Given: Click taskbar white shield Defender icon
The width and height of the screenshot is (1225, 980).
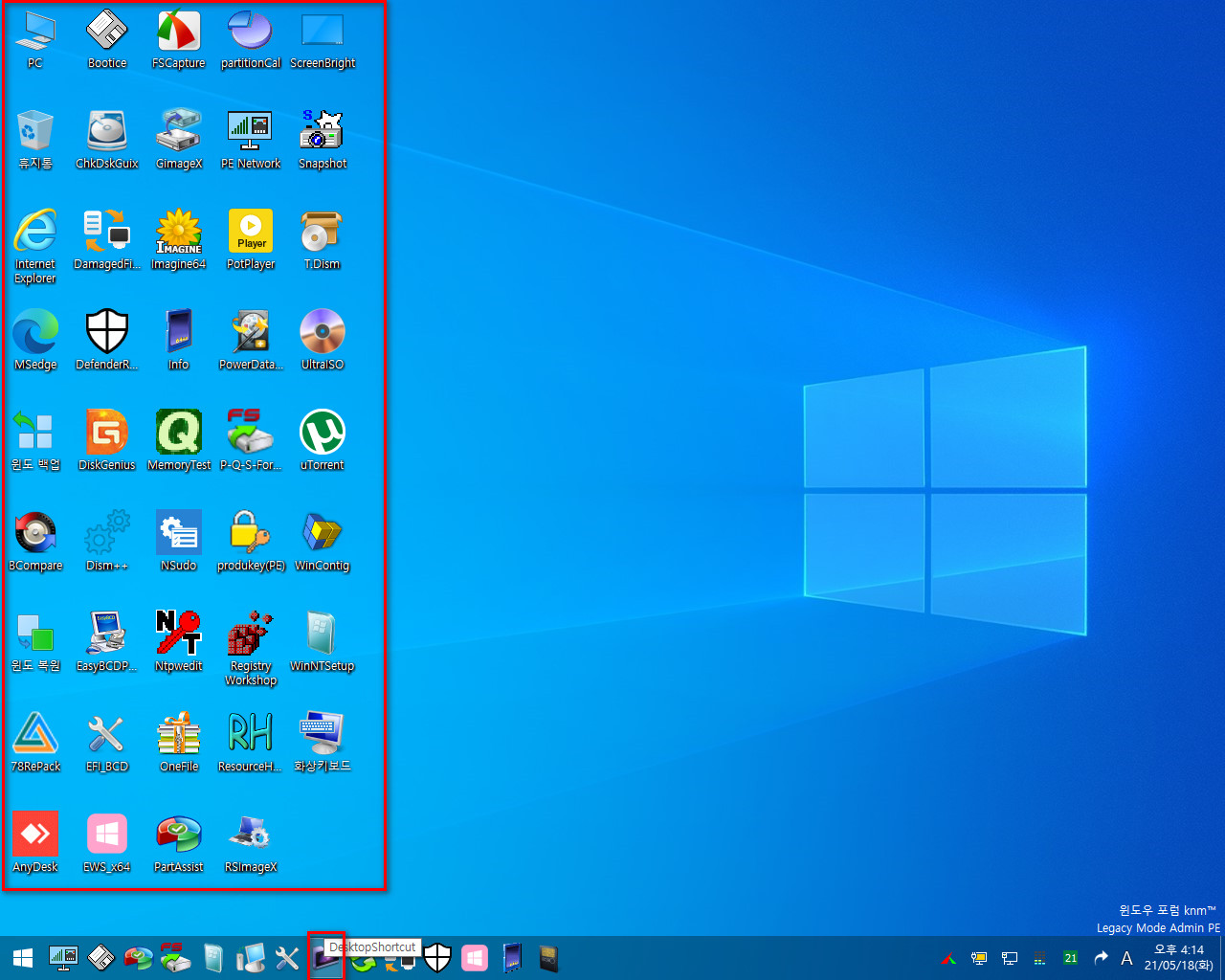Looking at the screenshot, I should tap(437, 958).
